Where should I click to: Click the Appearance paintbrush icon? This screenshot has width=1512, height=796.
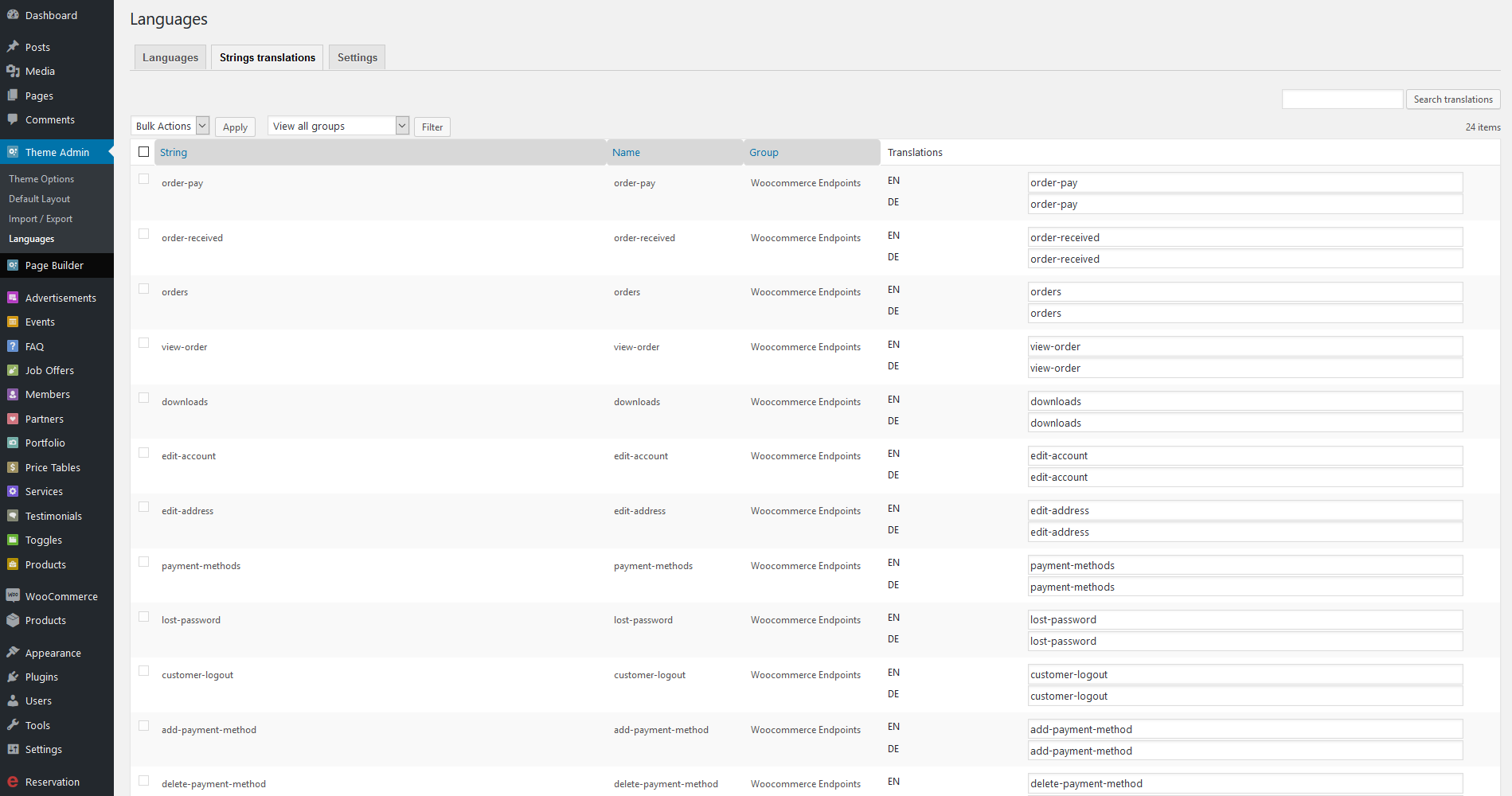tap(13, 653)
